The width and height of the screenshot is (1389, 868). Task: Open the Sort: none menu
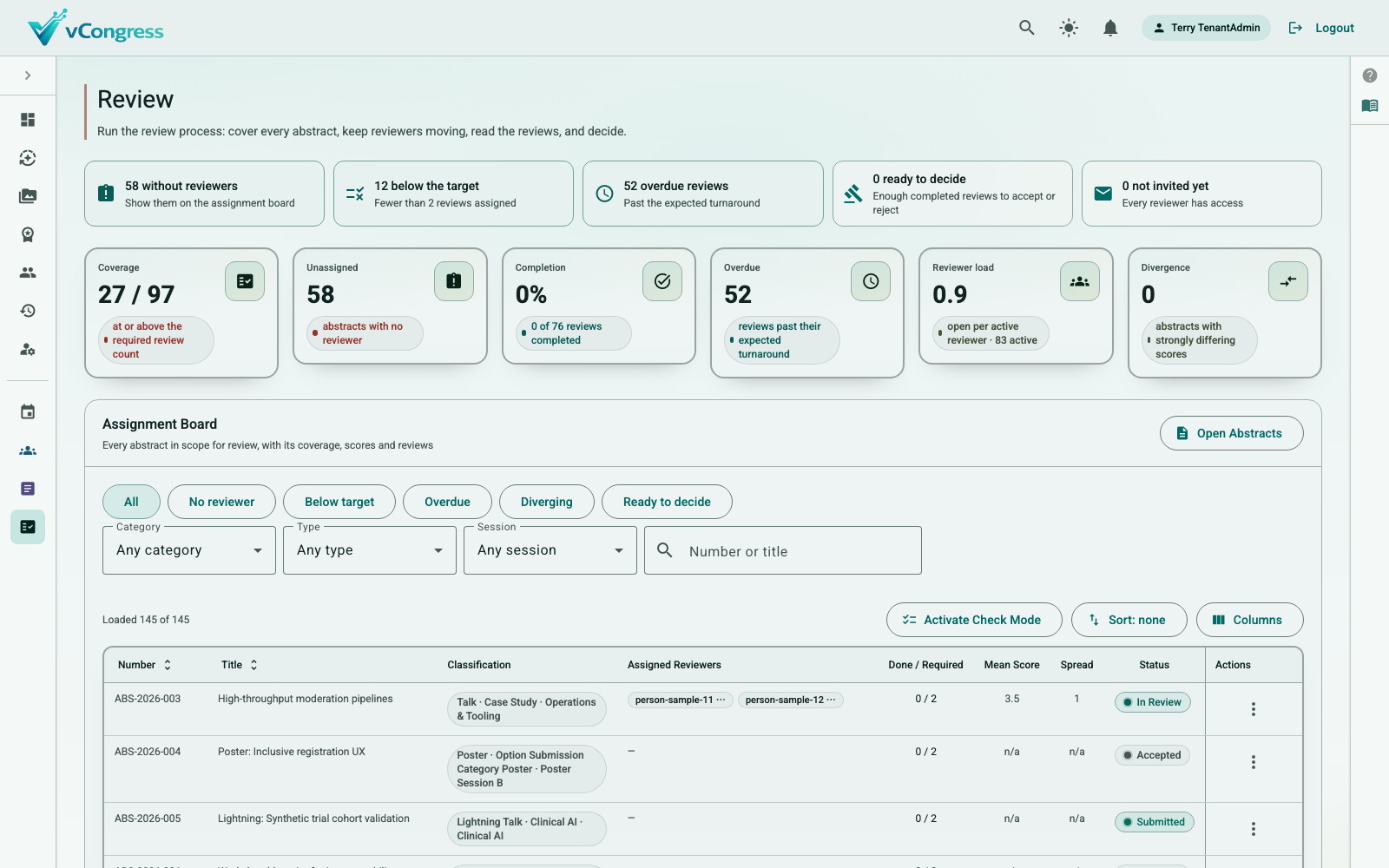pos(1129,620)
